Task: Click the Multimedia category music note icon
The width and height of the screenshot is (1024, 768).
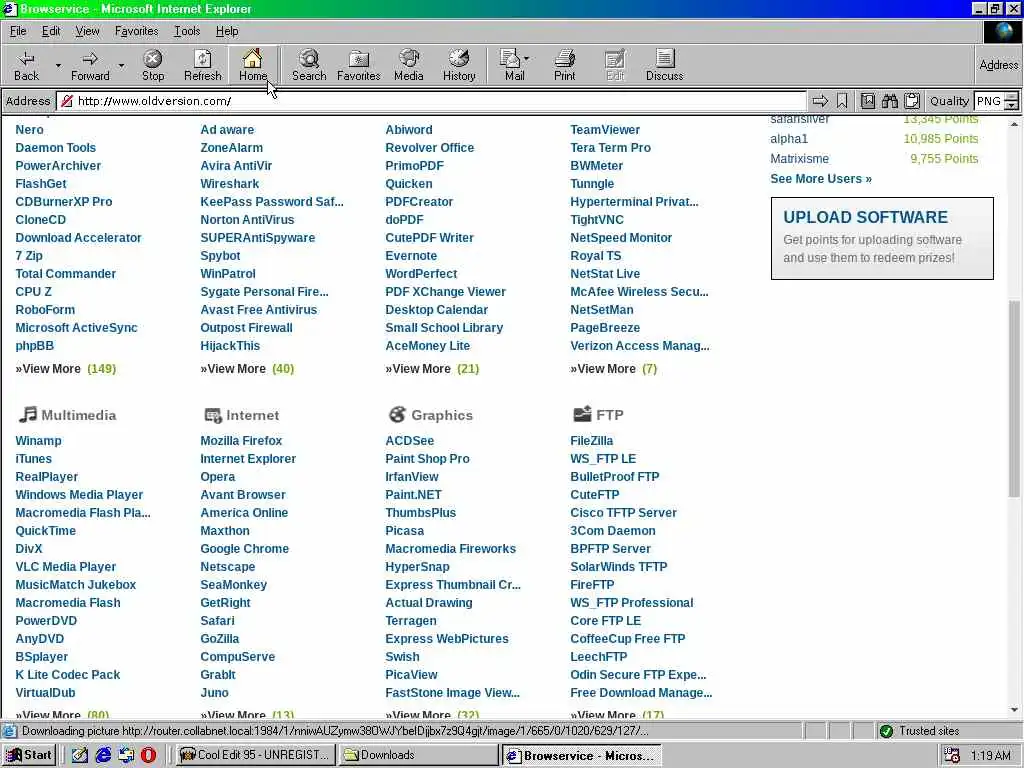Action: [x=27, y=414]
